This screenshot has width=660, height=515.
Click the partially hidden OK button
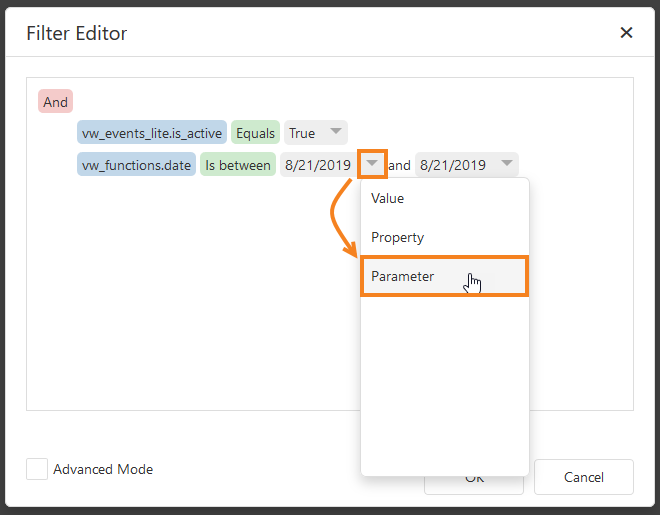click(474, 485)
